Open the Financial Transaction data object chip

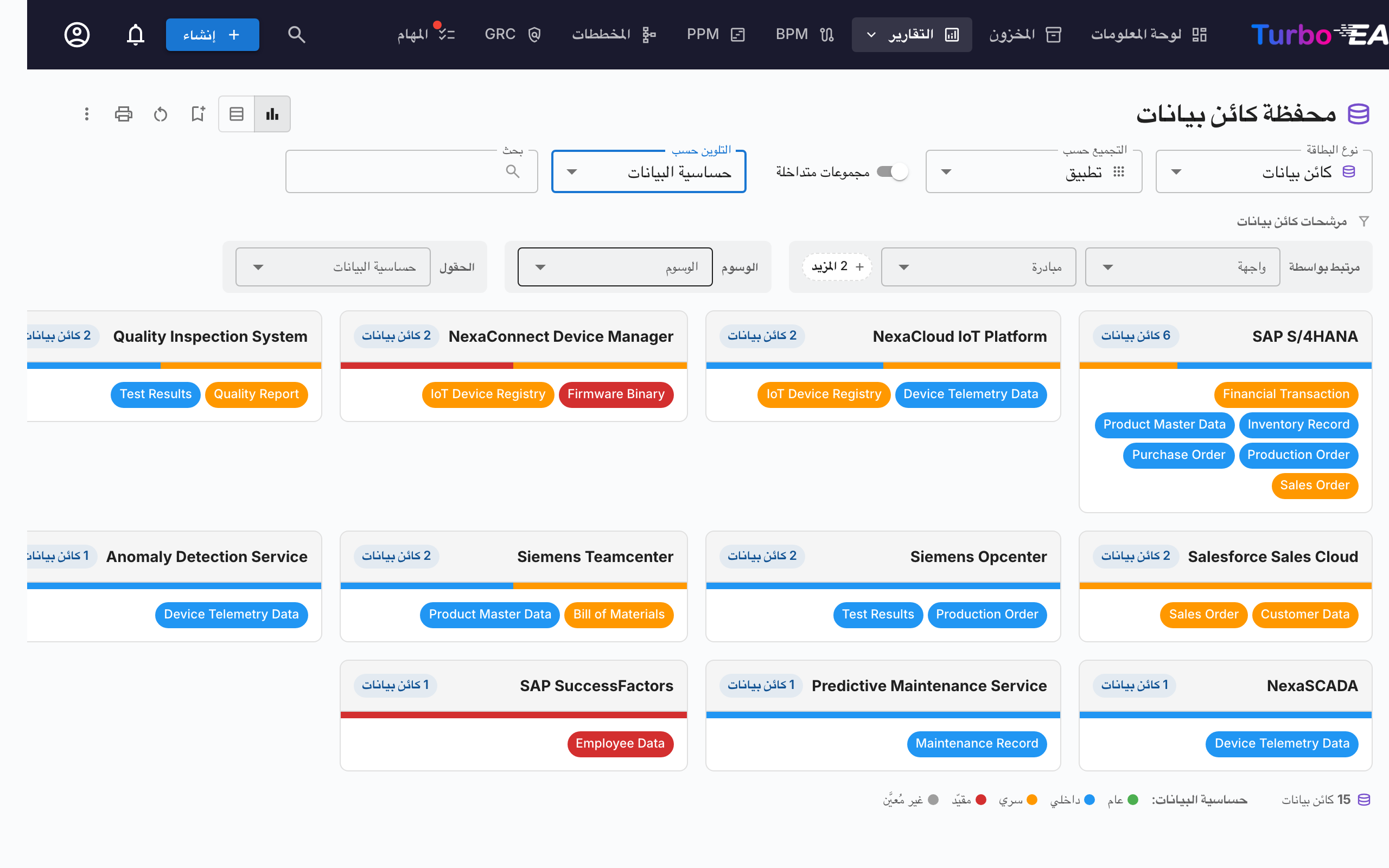[x=1286, y=394]
